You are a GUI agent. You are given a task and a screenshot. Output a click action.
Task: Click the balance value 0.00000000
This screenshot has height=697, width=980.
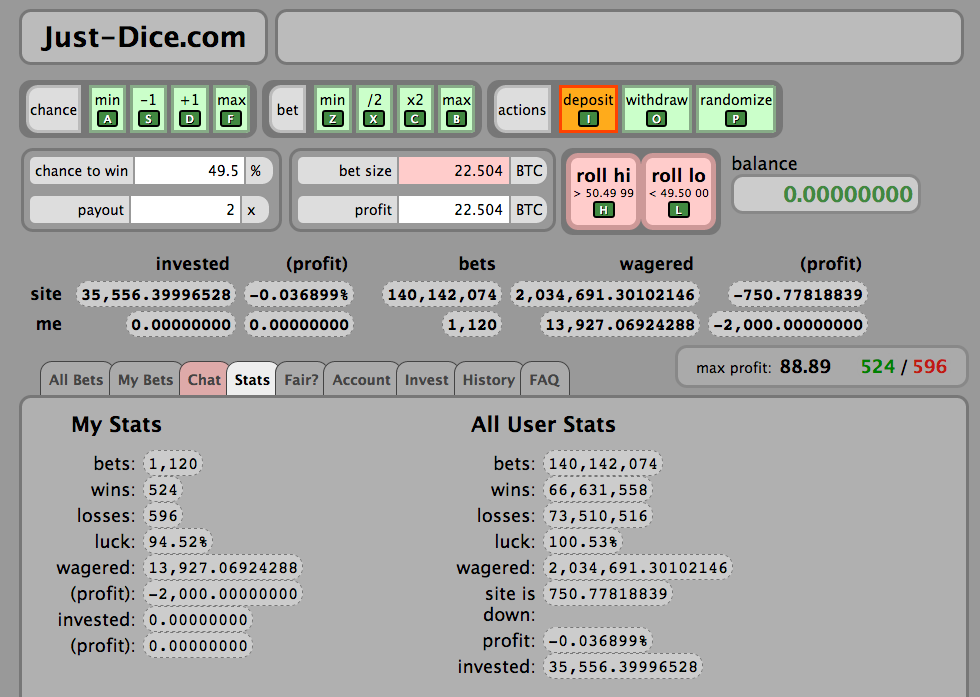[x=826, y=194]
